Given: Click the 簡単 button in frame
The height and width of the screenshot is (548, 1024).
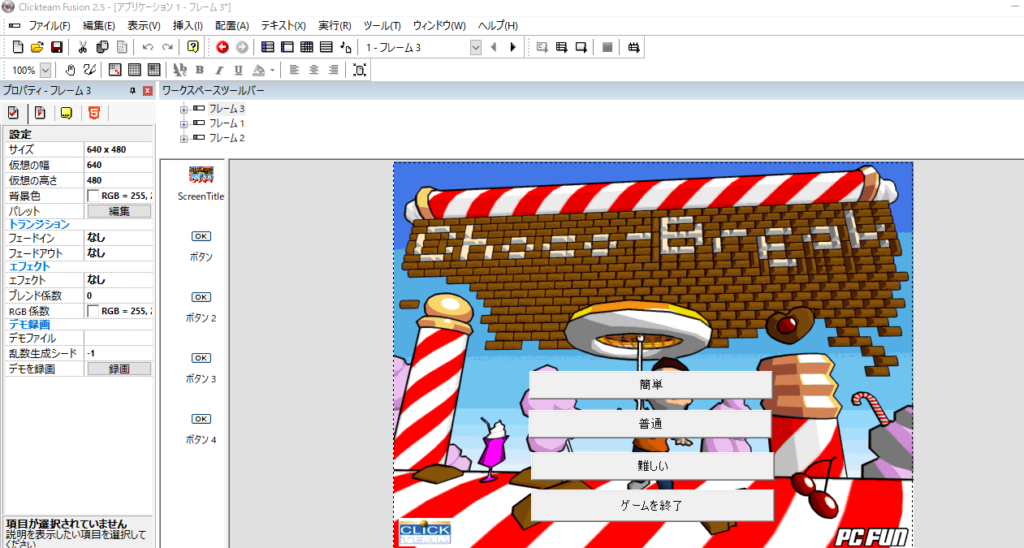Looking at the screenshot, I should pyautogui.click(x=650, y=385).
